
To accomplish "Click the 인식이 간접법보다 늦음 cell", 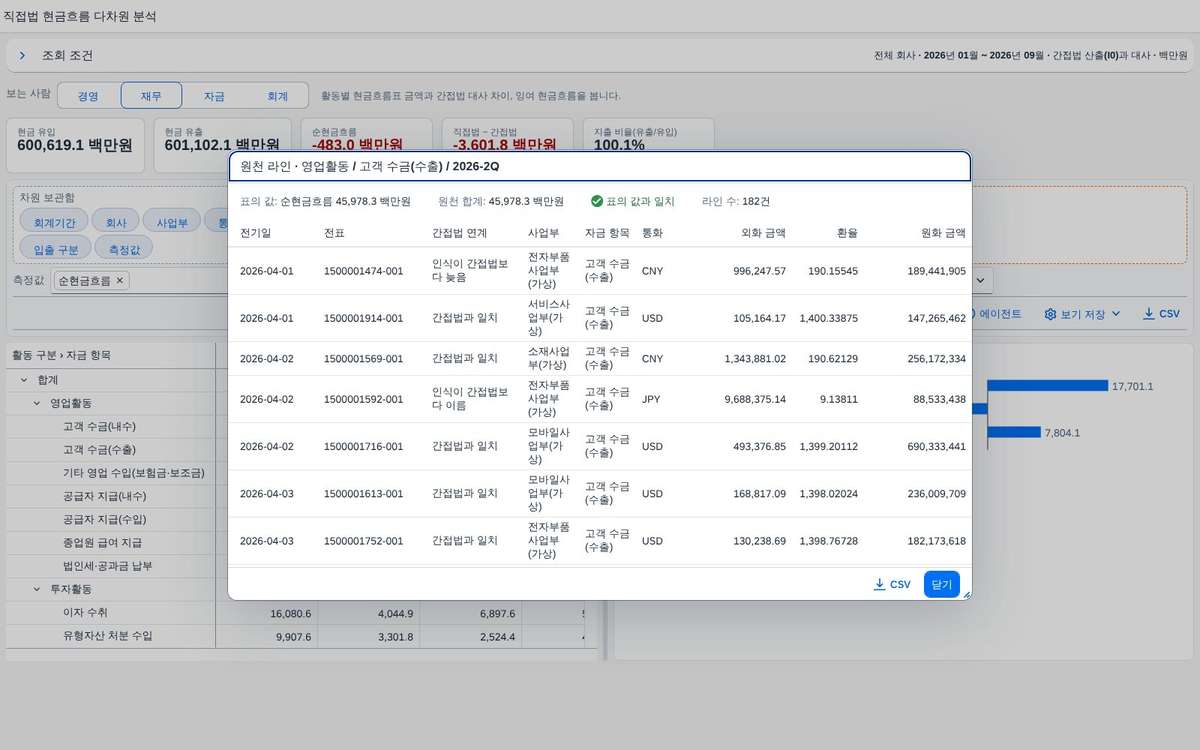I will point(471,271).
